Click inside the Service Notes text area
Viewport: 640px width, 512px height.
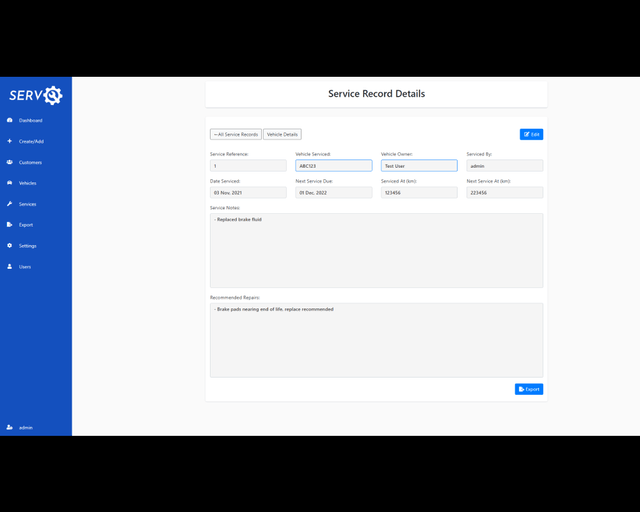[x=376, y=250]
